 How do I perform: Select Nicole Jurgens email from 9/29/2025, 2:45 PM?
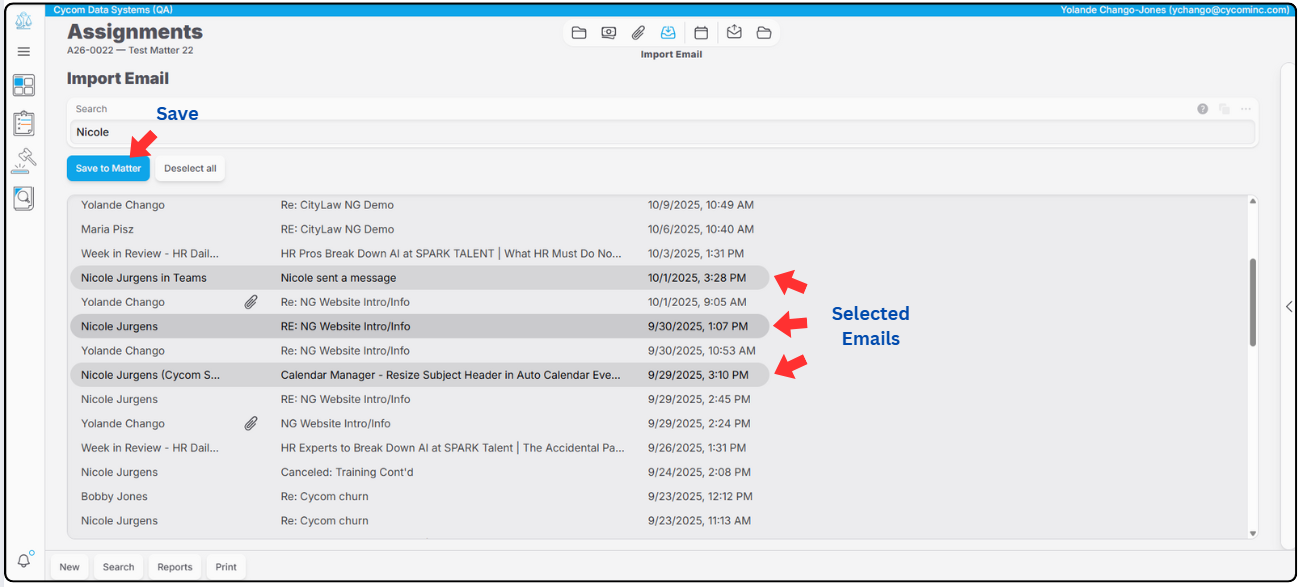click(x=420, y=399)
